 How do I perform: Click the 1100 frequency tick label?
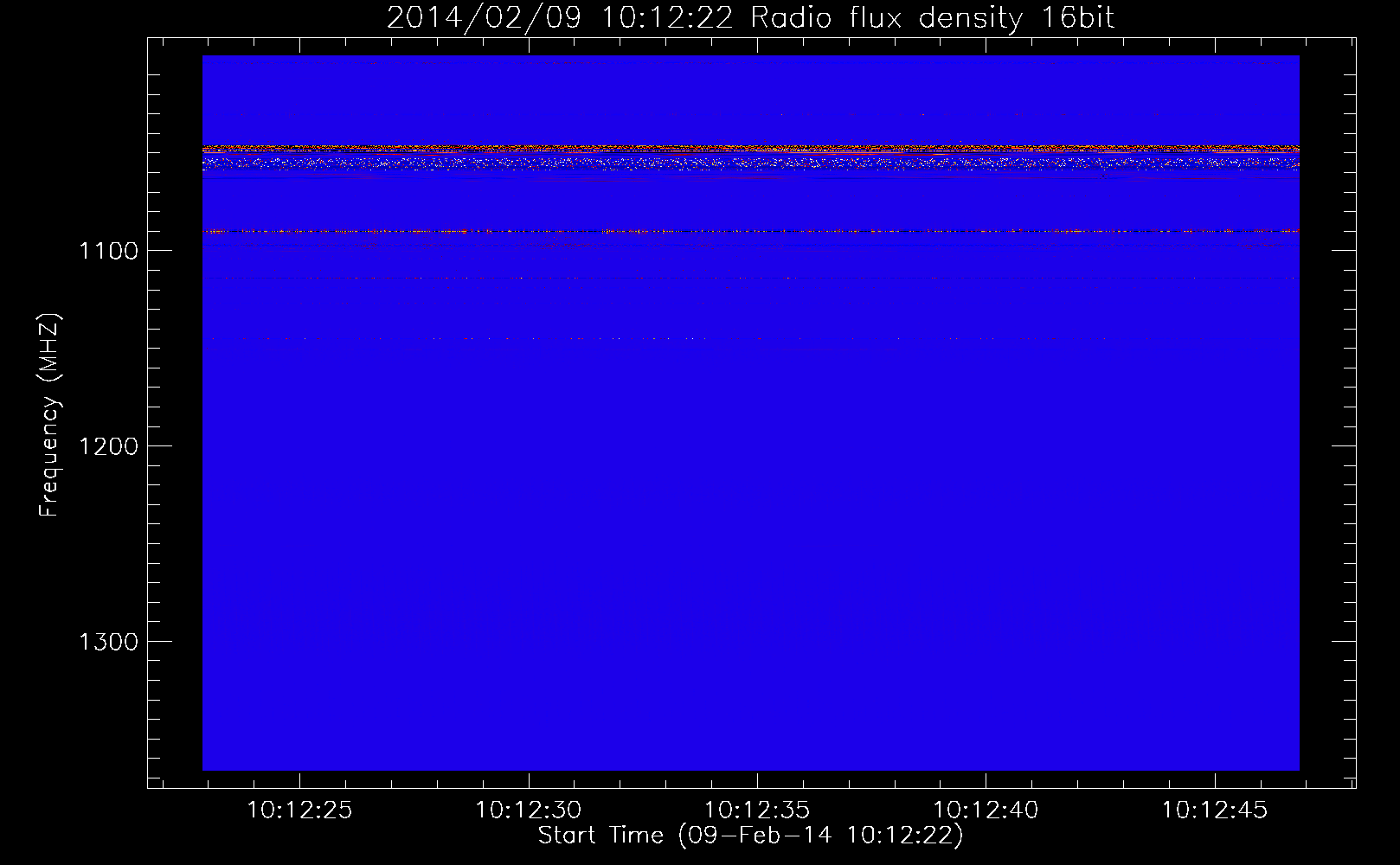(x=108, y=251)
